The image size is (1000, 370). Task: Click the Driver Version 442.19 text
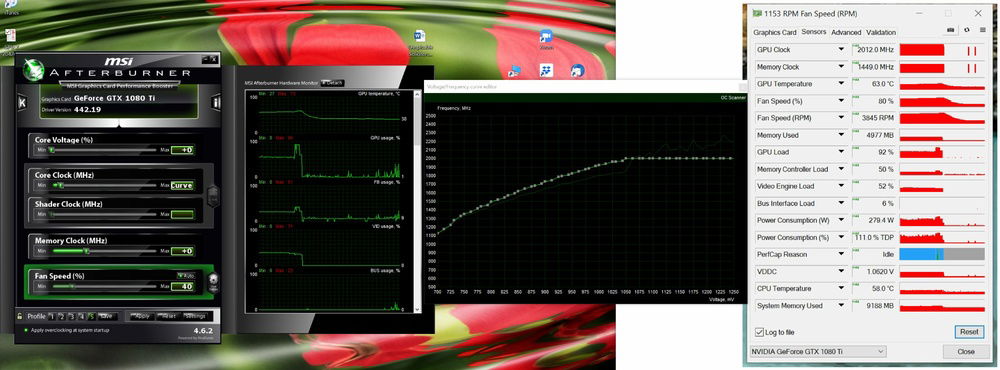click(71, 109)
